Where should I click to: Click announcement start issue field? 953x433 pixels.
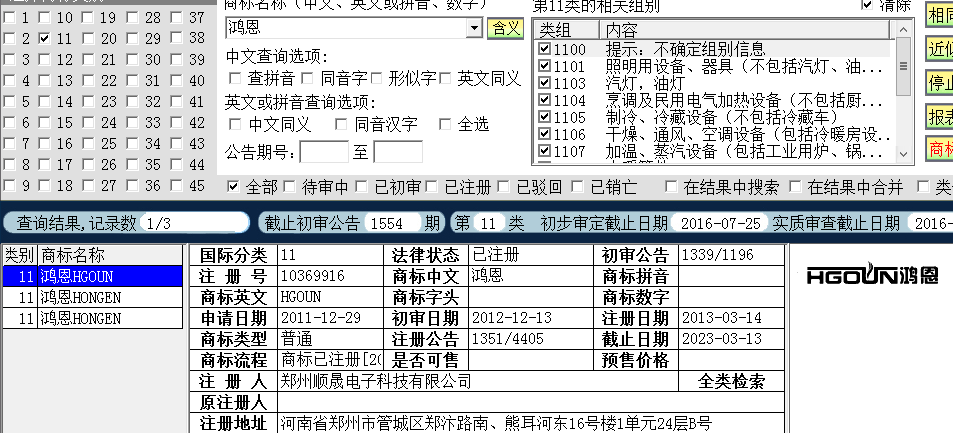325,151
